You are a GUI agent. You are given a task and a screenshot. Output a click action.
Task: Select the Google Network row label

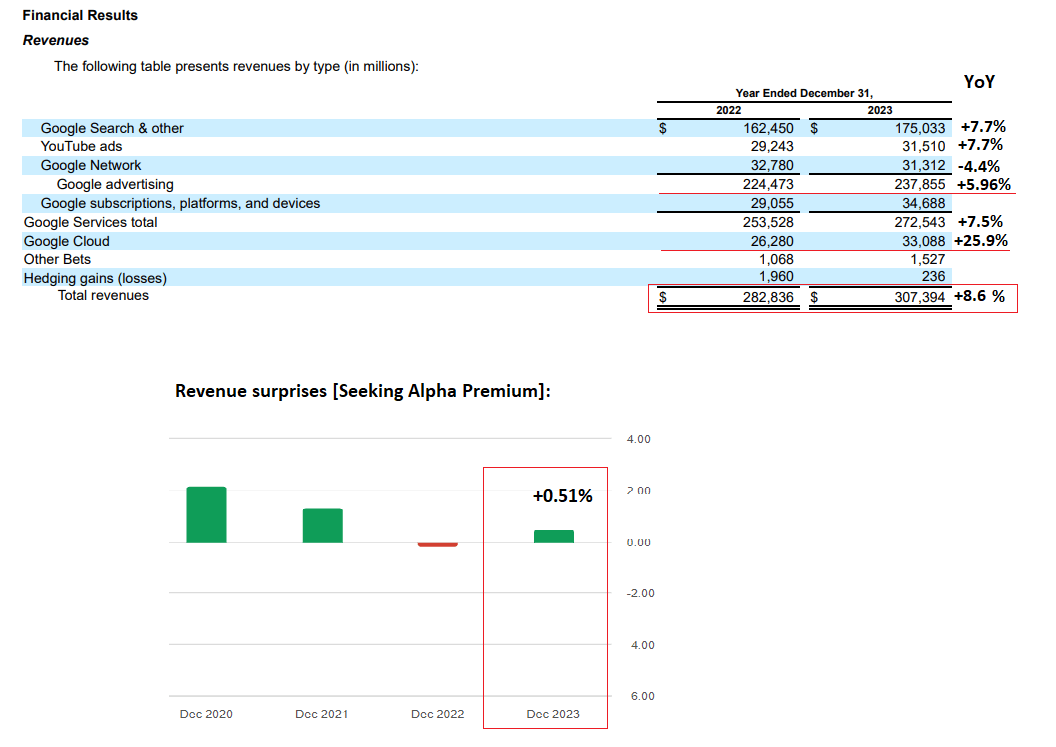pyautogui.click(x=91, y=166)
